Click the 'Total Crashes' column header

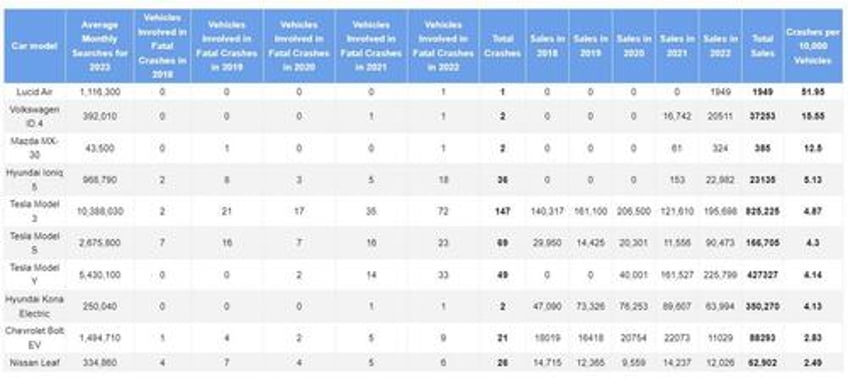pyautogui.click(x=502, y=47)
